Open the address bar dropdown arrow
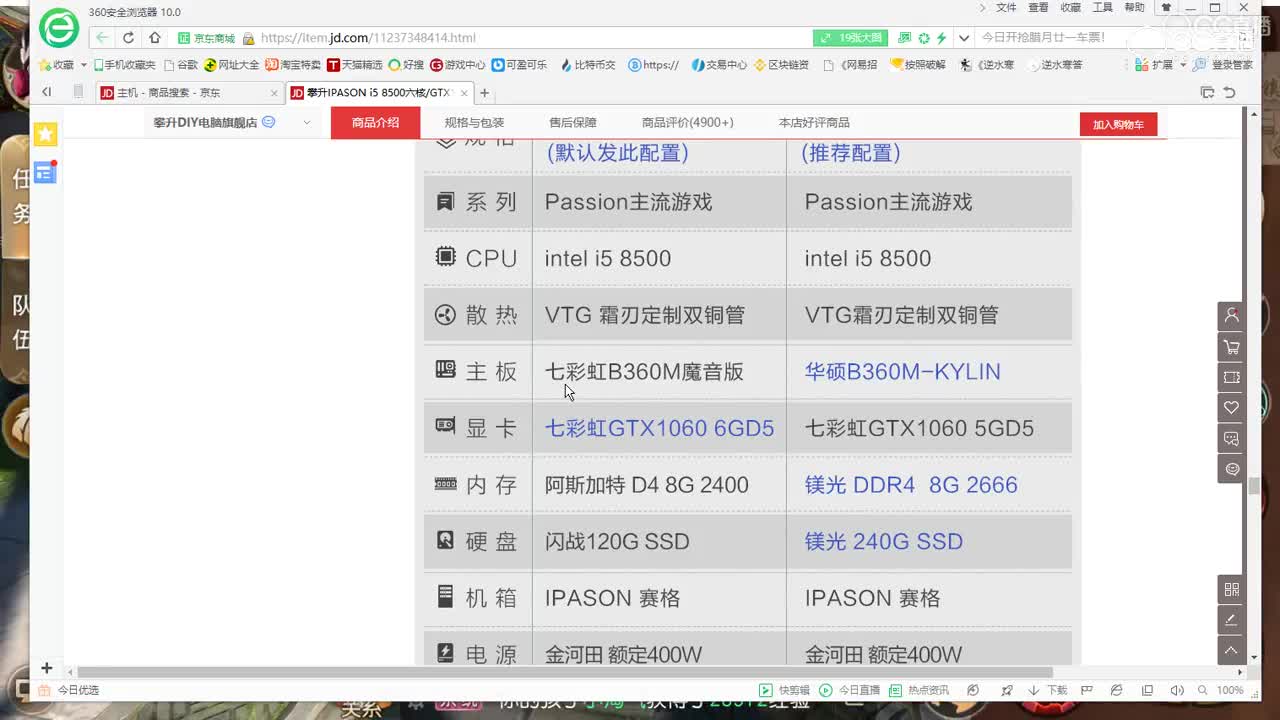 point(964,38)
